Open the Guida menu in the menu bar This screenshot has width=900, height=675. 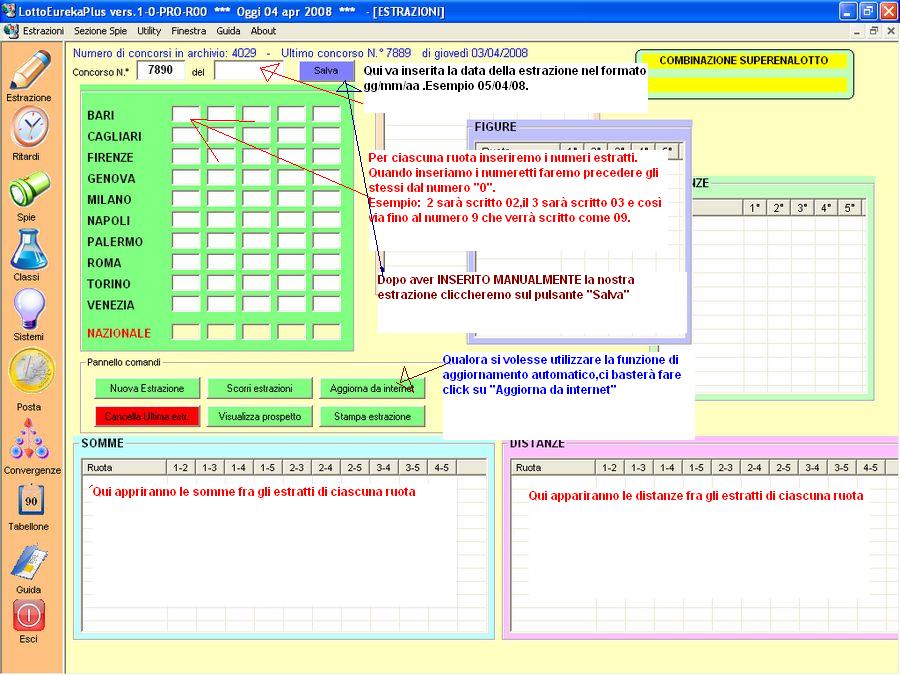[228, 31]
